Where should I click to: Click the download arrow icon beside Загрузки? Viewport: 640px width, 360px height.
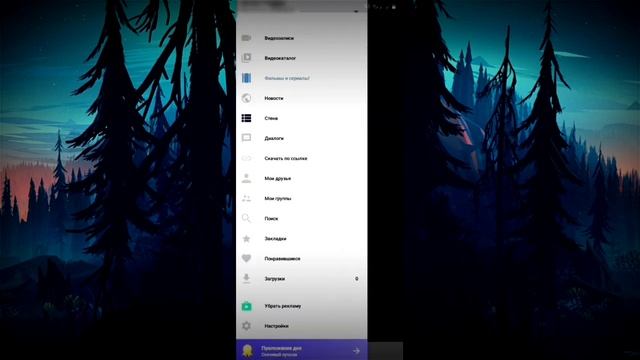(246, 278)
